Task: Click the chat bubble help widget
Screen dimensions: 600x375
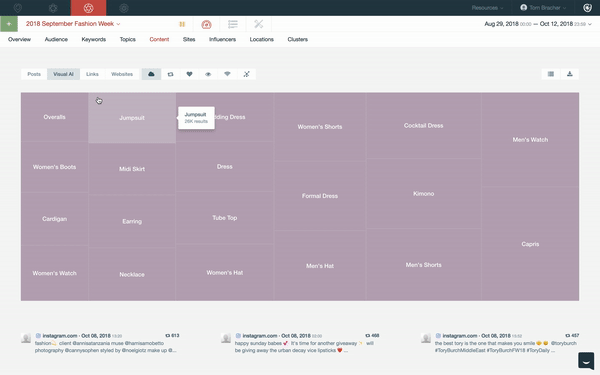Action: [x=586, y=360]
